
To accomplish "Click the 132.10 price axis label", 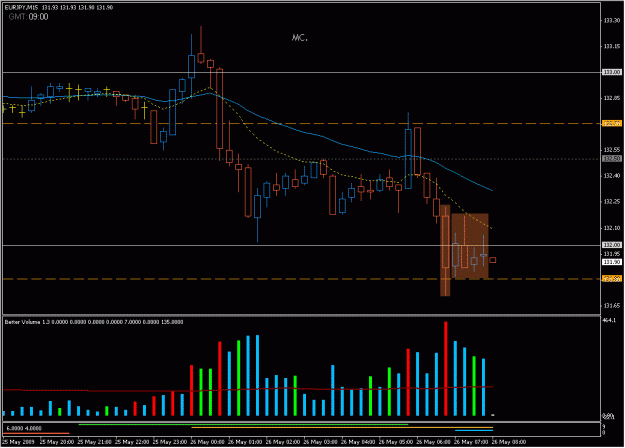I will 612,228.
